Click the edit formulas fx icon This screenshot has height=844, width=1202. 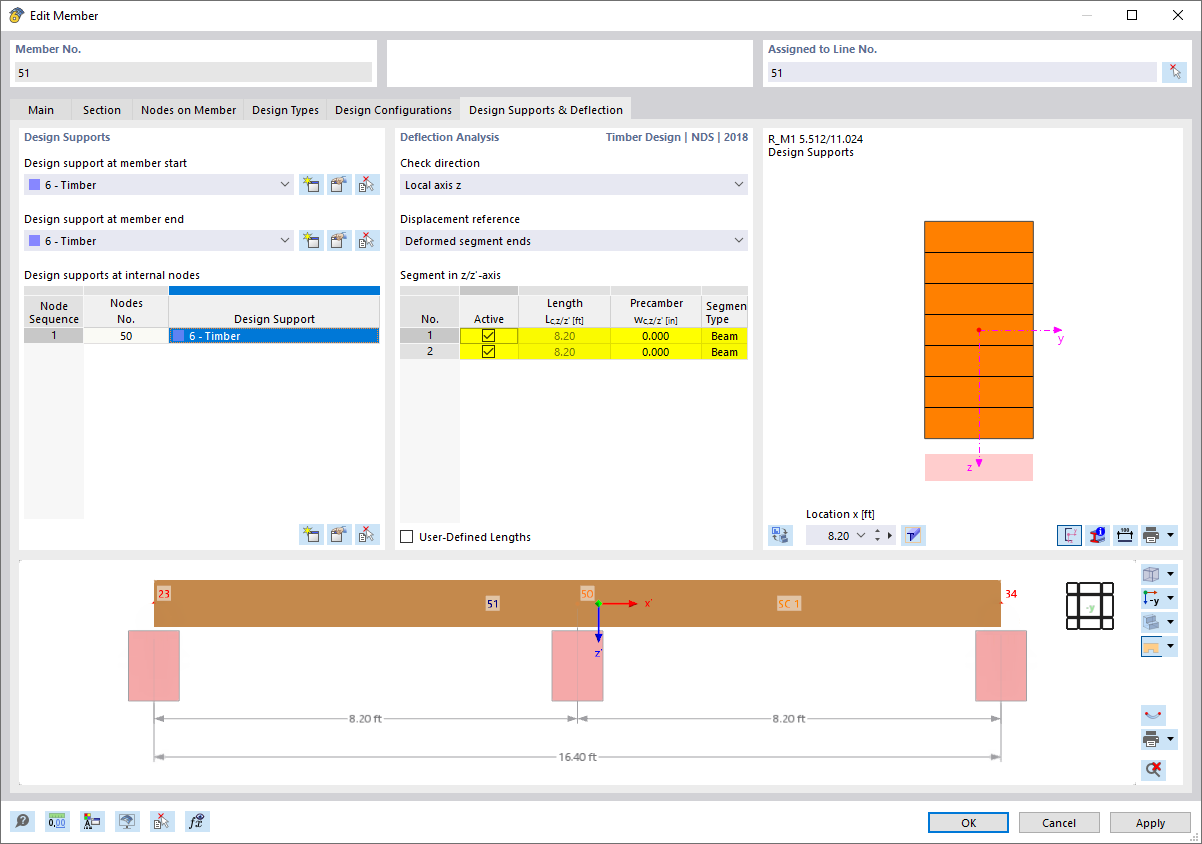tap(197, 821)
